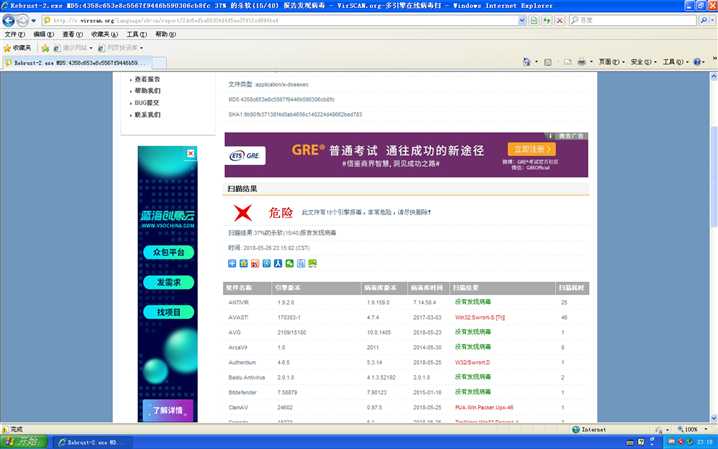Open the 安全(S) command bar menu
This screenshot has height=449, width=718.
(x=643, y=62)
